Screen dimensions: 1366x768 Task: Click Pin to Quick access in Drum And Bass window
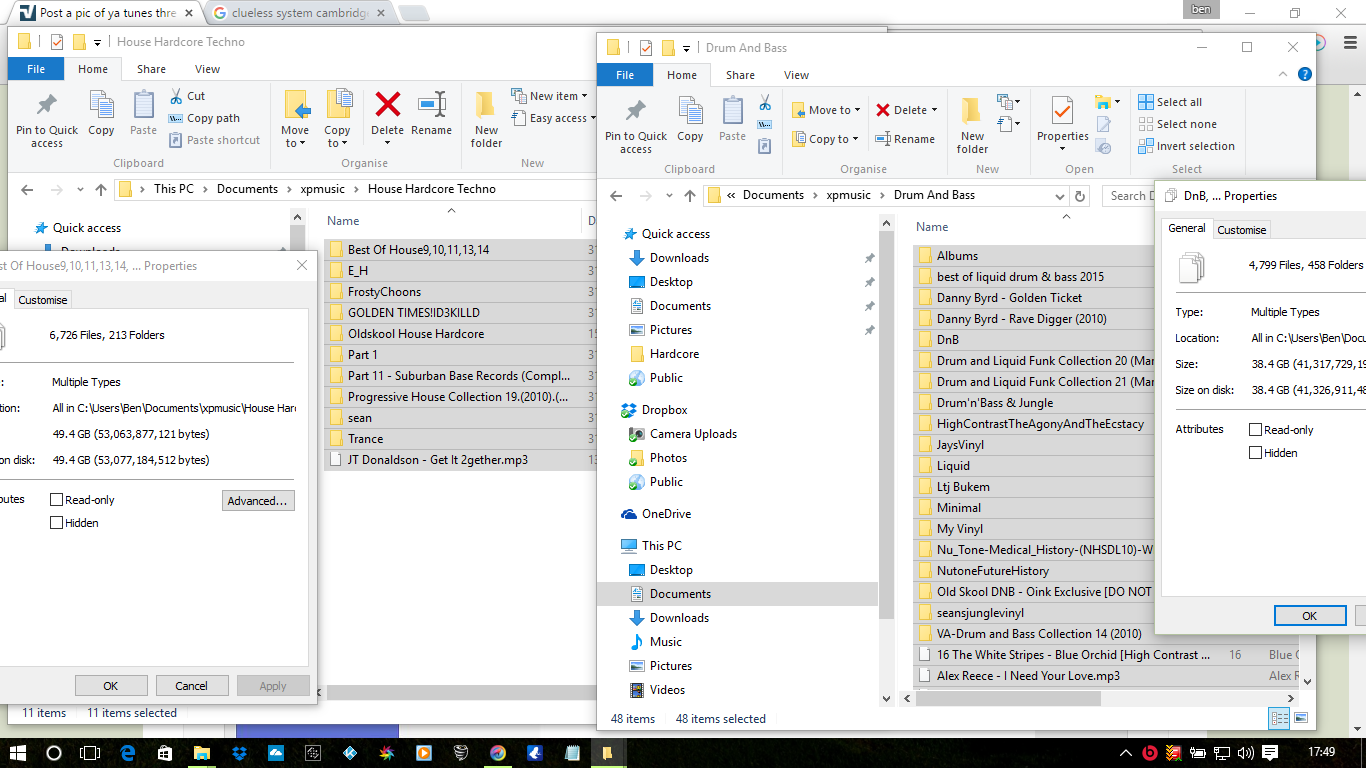click(635, 111)
